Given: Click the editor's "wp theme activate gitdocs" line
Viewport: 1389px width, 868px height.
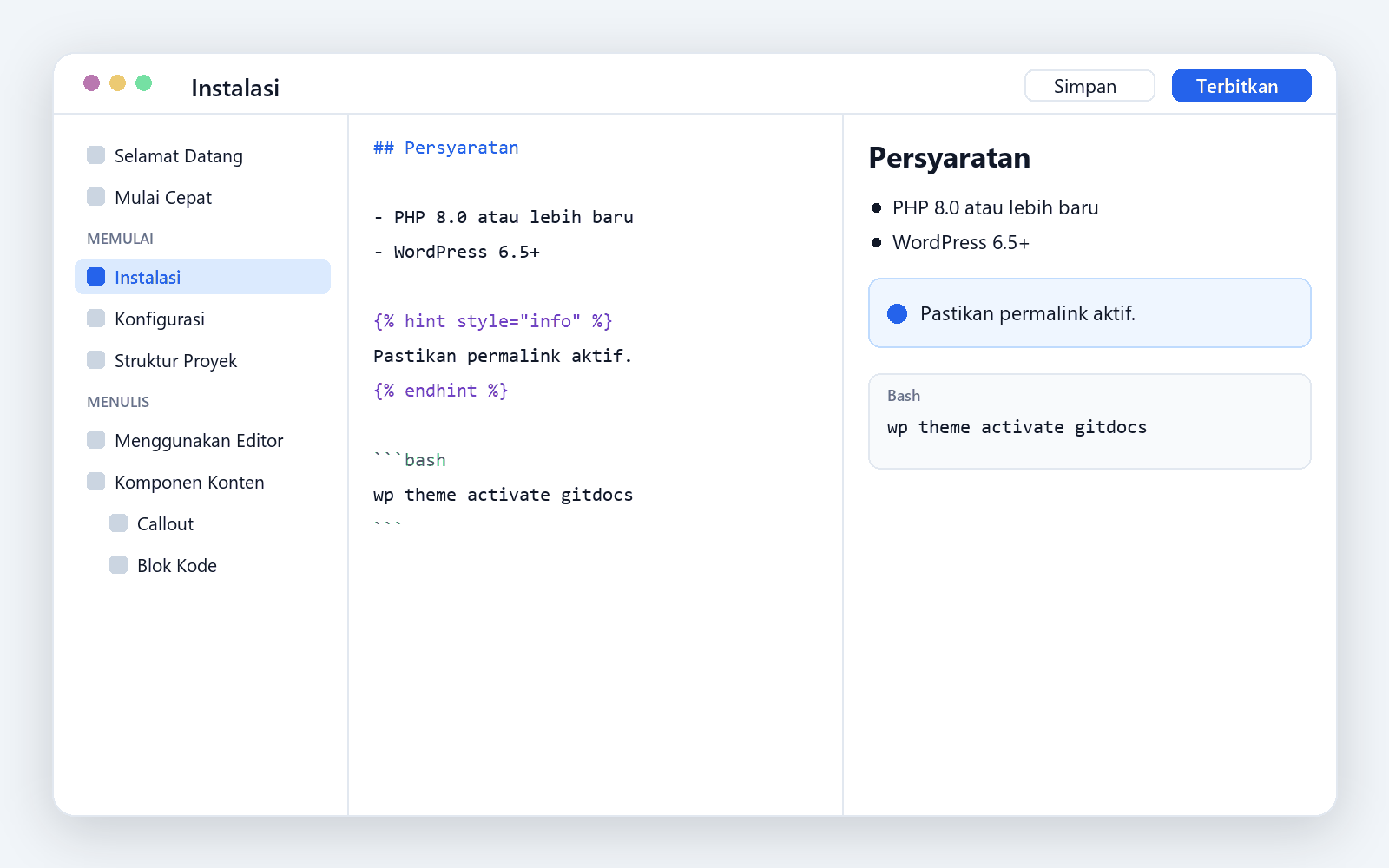Looking at the screenshot, I should pos(504,495).
